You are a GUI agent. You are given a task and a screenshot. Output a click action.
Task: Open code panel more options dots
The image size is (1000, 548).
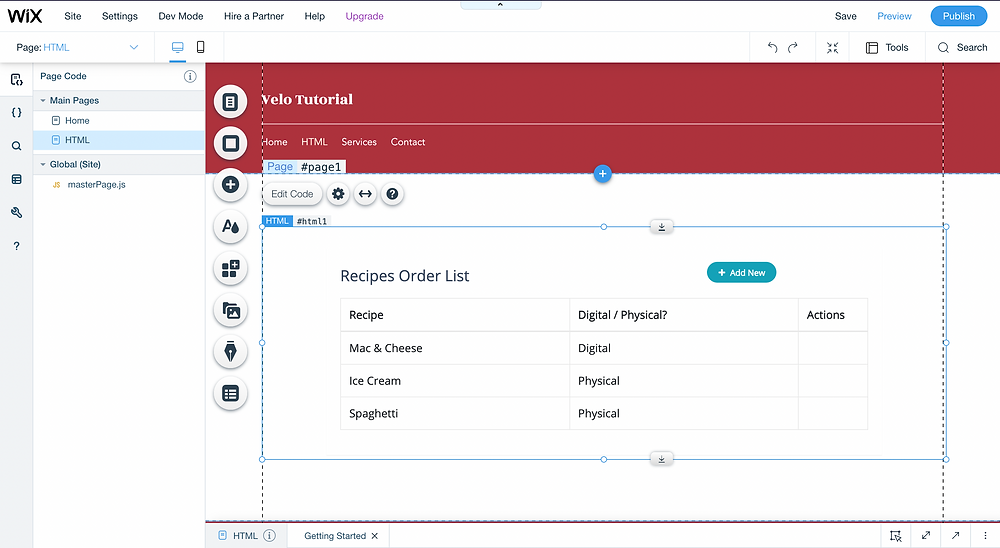(x=985, y=536)
